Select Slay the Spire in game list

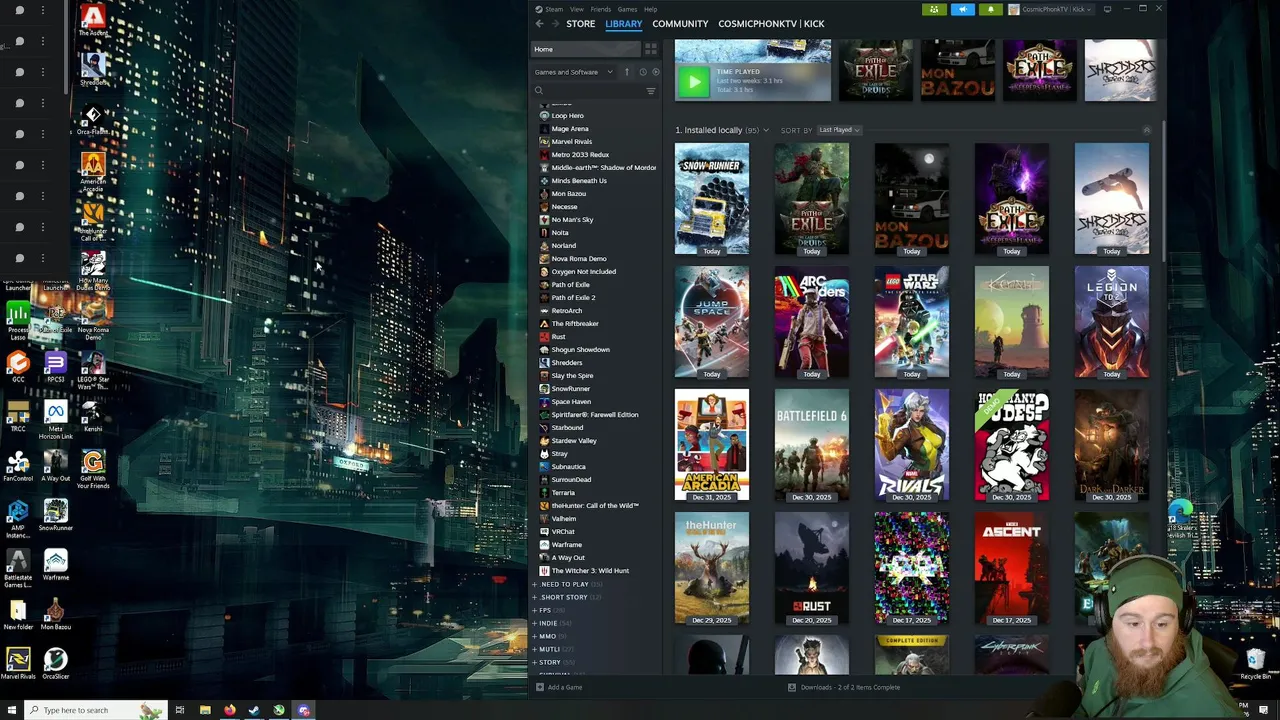click(x=572, y=375)
